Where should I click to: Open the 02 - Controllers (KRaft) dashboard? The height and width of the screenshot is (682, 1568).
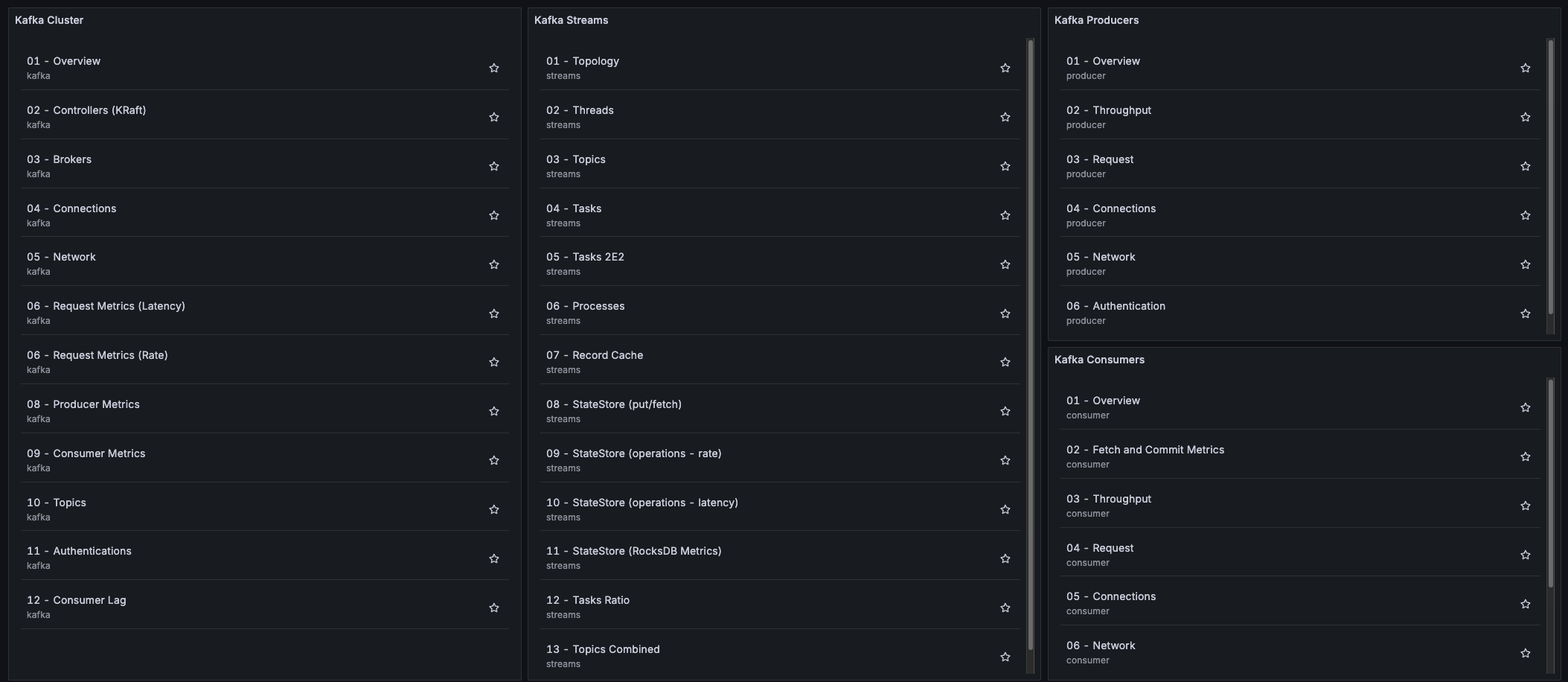[99, 110]
